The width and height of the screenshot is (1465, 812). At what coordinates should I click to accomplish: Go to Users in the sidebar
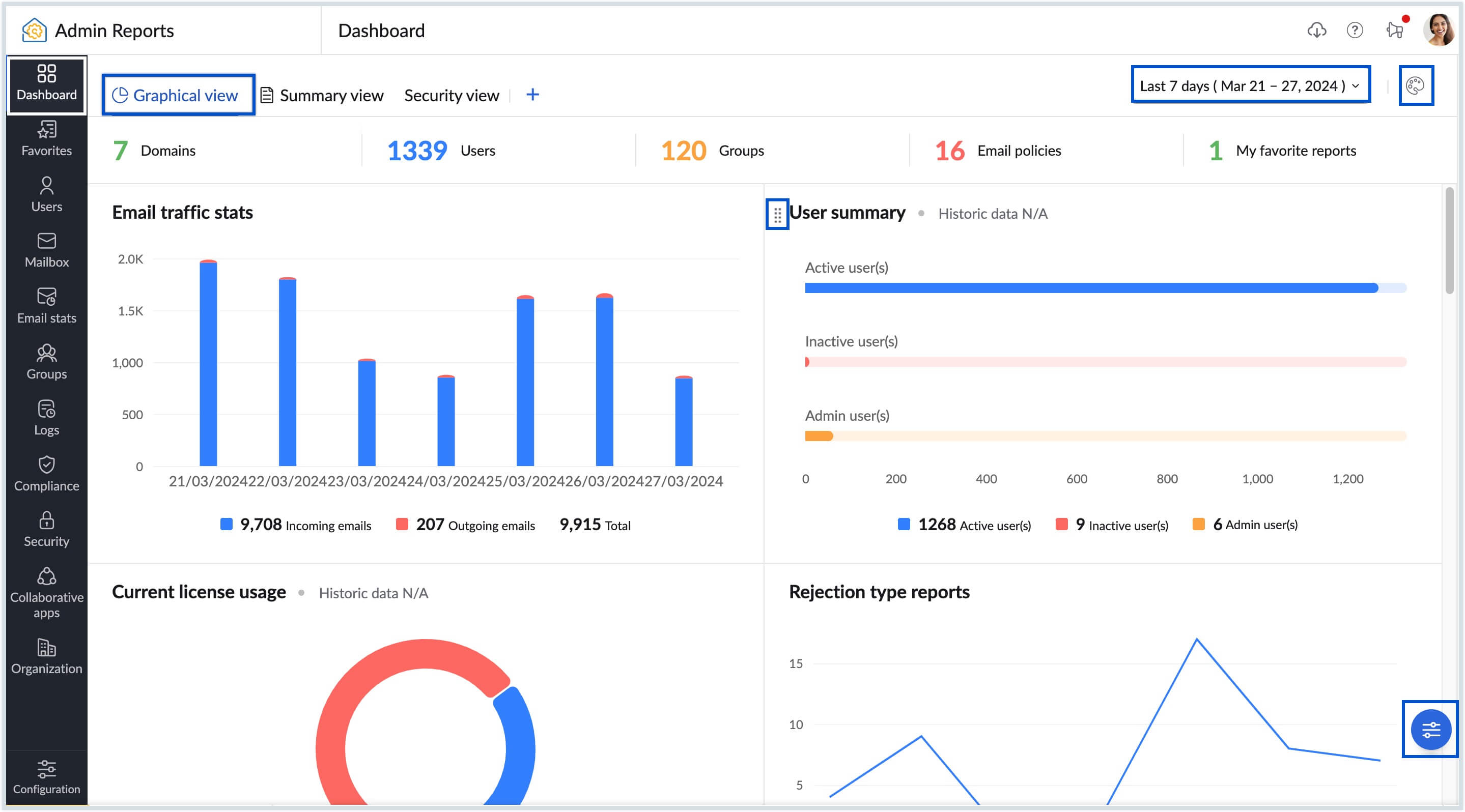[47, 194]
